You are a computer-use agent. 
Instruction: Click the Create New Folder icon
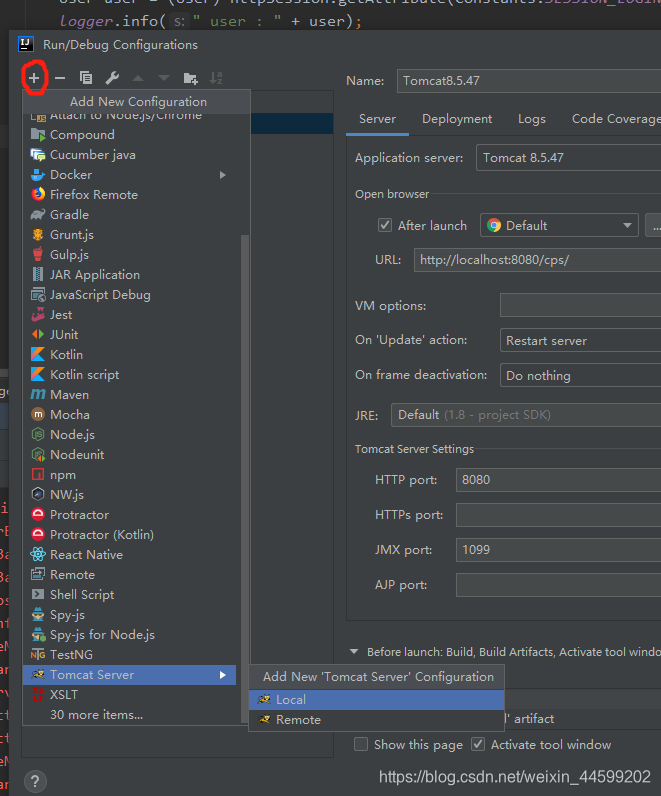point(190,78)
